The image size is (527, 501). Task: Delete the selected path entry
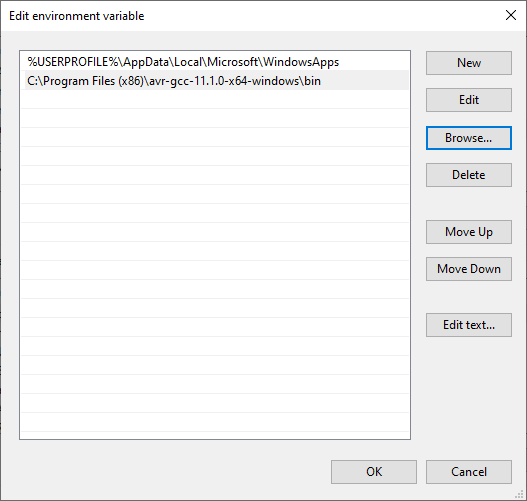click(469, 175)
